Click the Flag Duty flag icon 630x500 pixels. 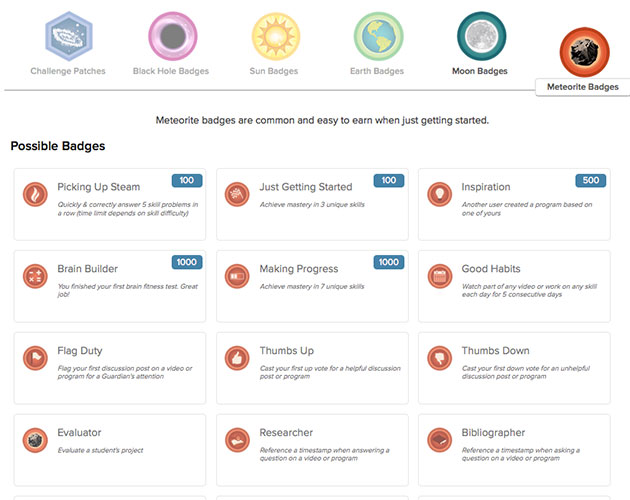(x=36, y=357)
